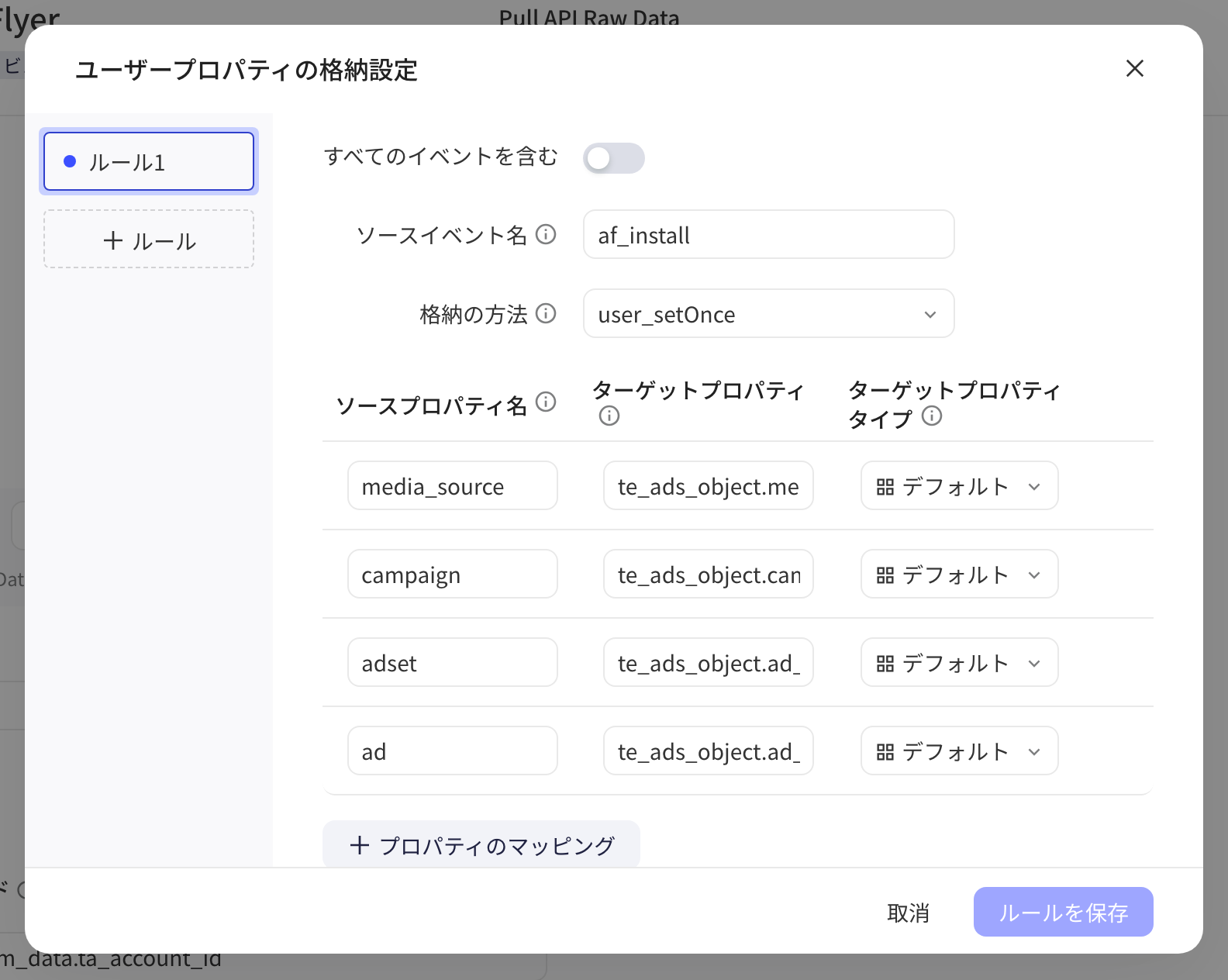
Task: Toggle すべてのイベントを含む switch
Action: point(614,158)
